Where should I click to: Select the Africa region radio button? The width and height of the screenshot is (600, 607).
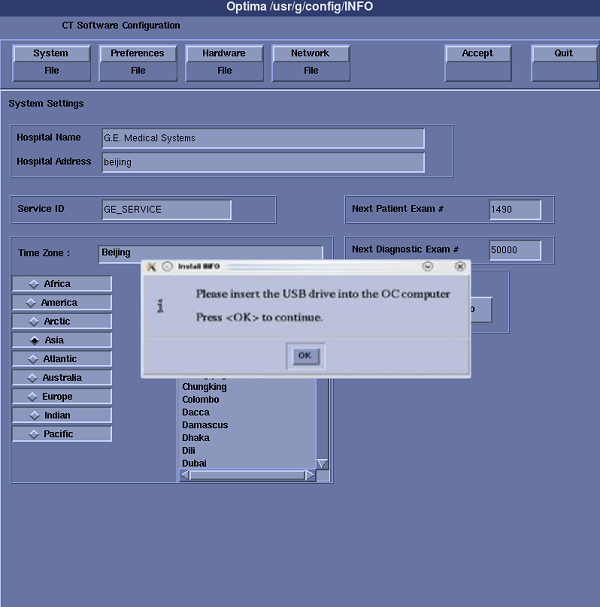click(x=61, y=284)
